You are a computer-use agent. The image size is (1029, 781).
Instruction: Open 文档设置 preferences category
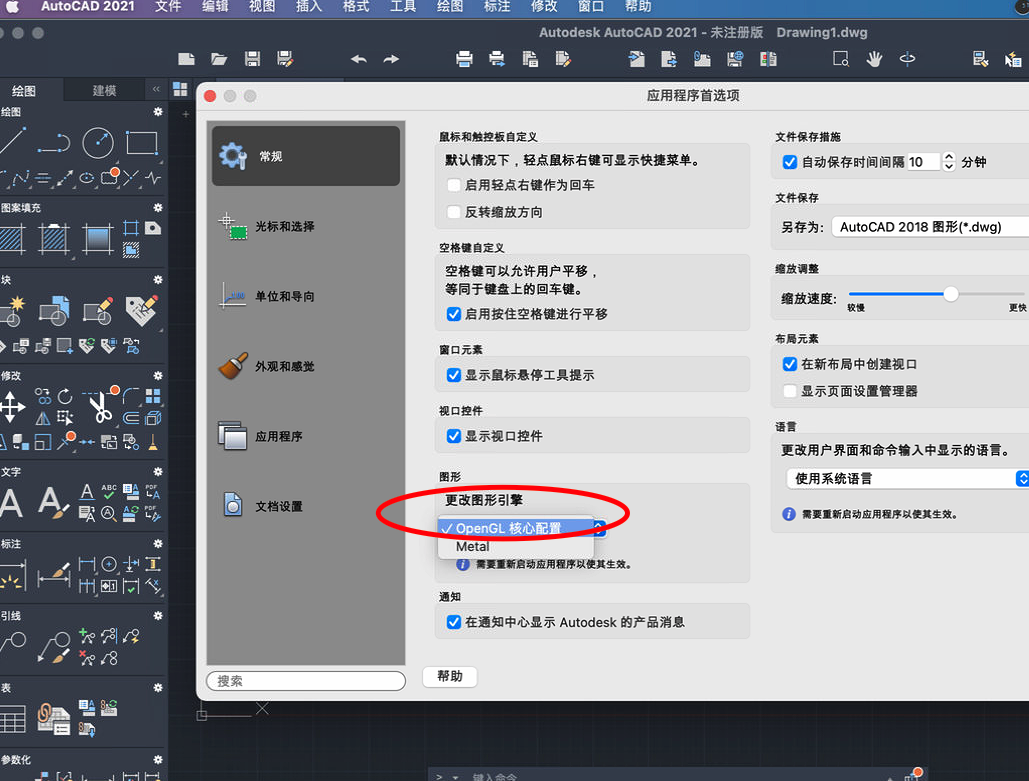point(306,507)
